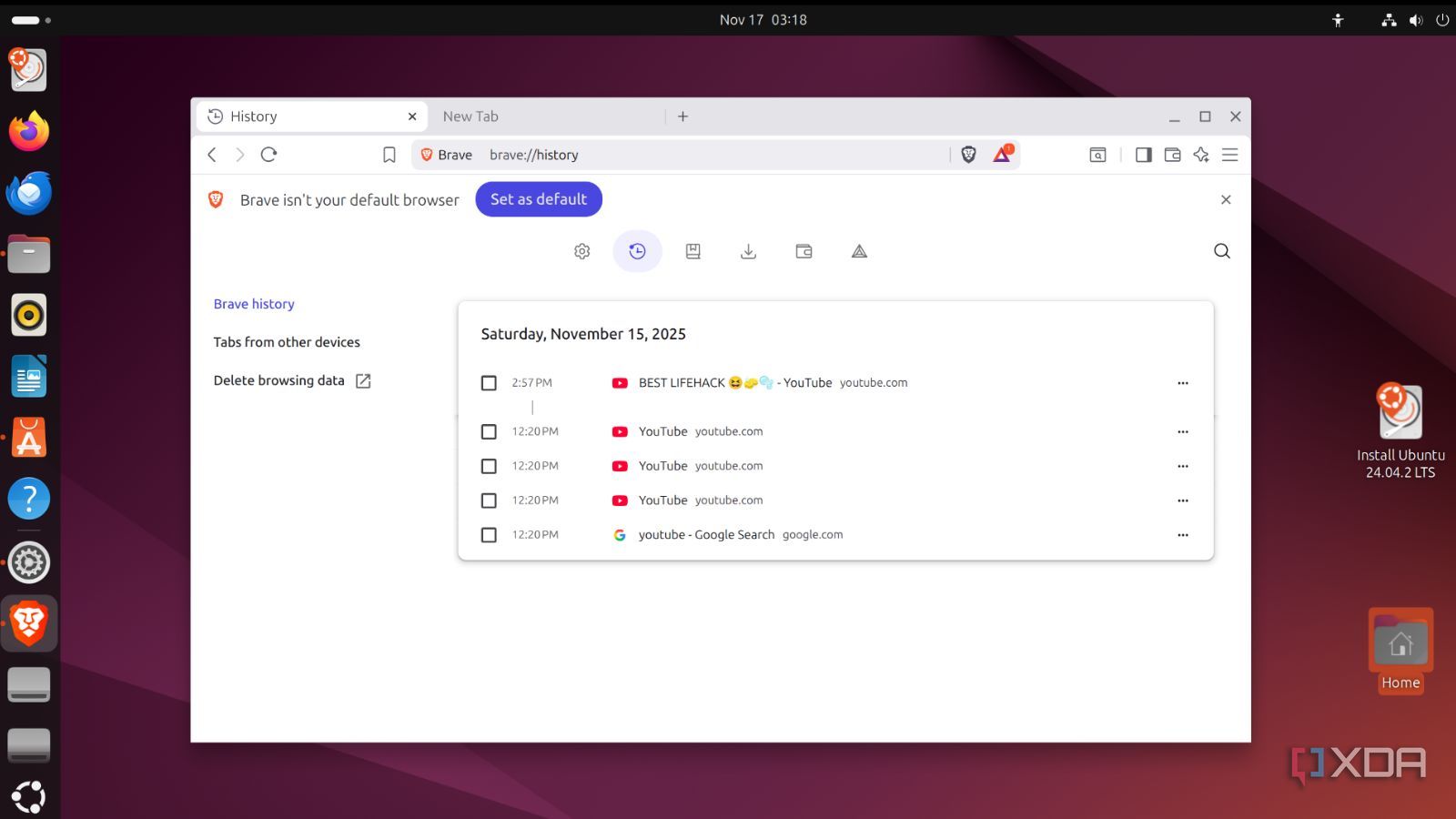Open Home folder on the desktop
The width and height of the screenshot is (1456, 819).
point(1400,651)
